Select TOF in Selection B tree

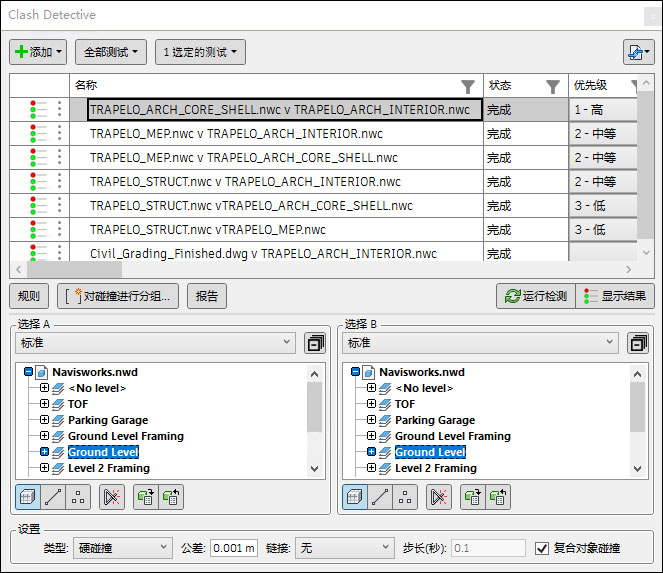(x=405, y=404)
